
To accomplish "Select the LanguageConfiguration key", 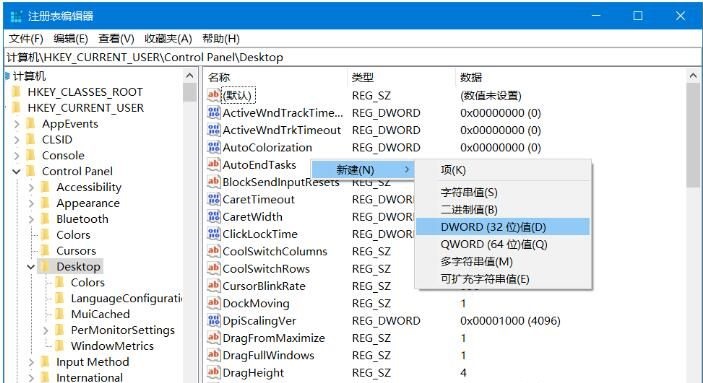I will [x=126, y=298].
